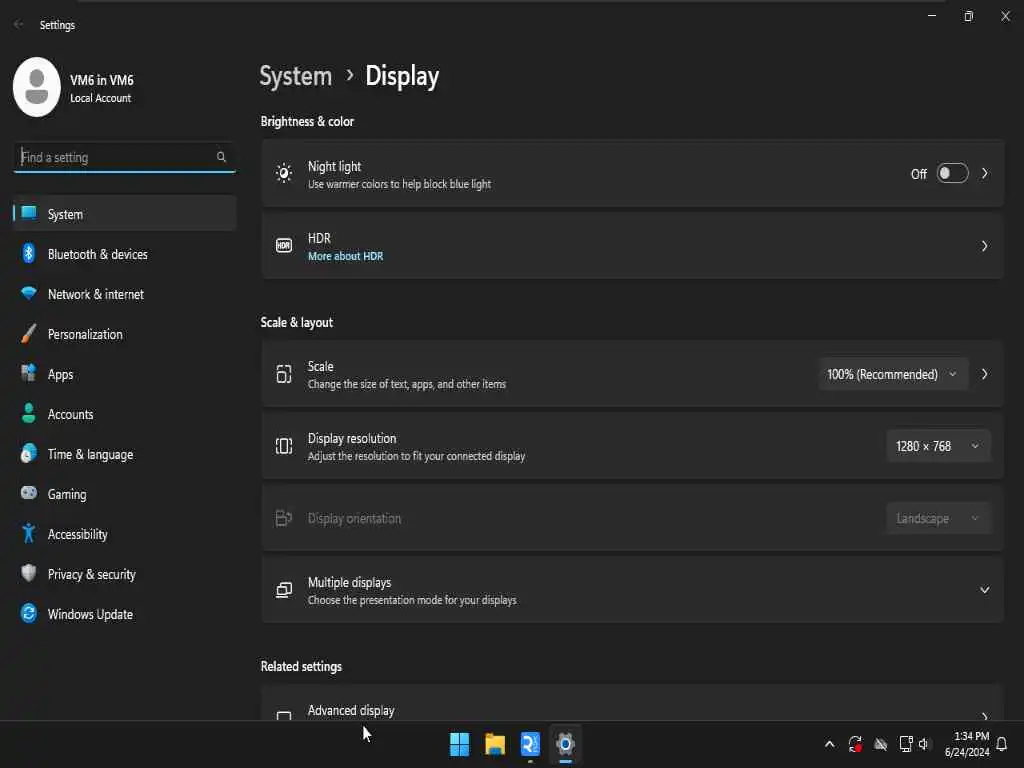1024x768 pixels.
Task: Click the System monitor icon in sidebar
Action: click(x=29, y=213)
